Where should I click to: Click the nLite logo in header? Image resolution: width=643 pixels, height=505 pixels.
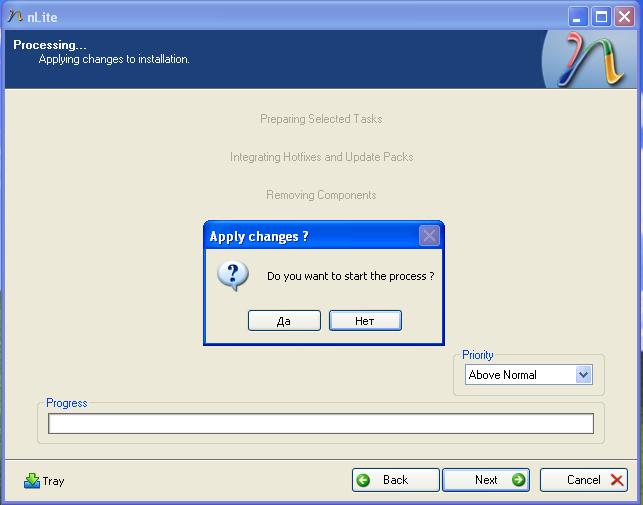tap(590, 59)
